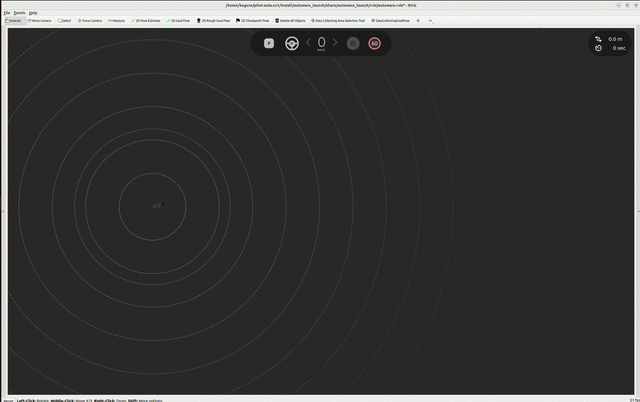The height and width of the screenshot is (402, 640).
Task: Click the Delete All Objects tool
Action: point(290,20)
